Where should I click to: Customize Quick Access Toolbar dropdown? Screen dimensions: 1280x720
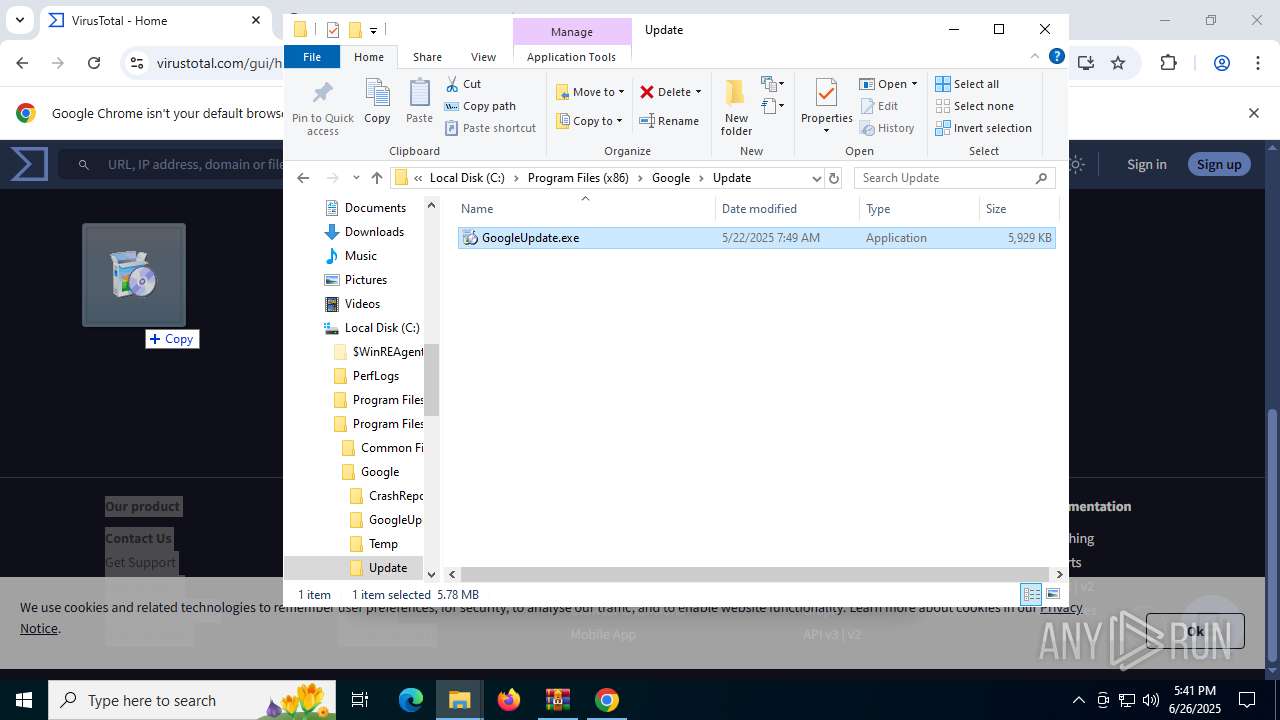pos(373,31)
